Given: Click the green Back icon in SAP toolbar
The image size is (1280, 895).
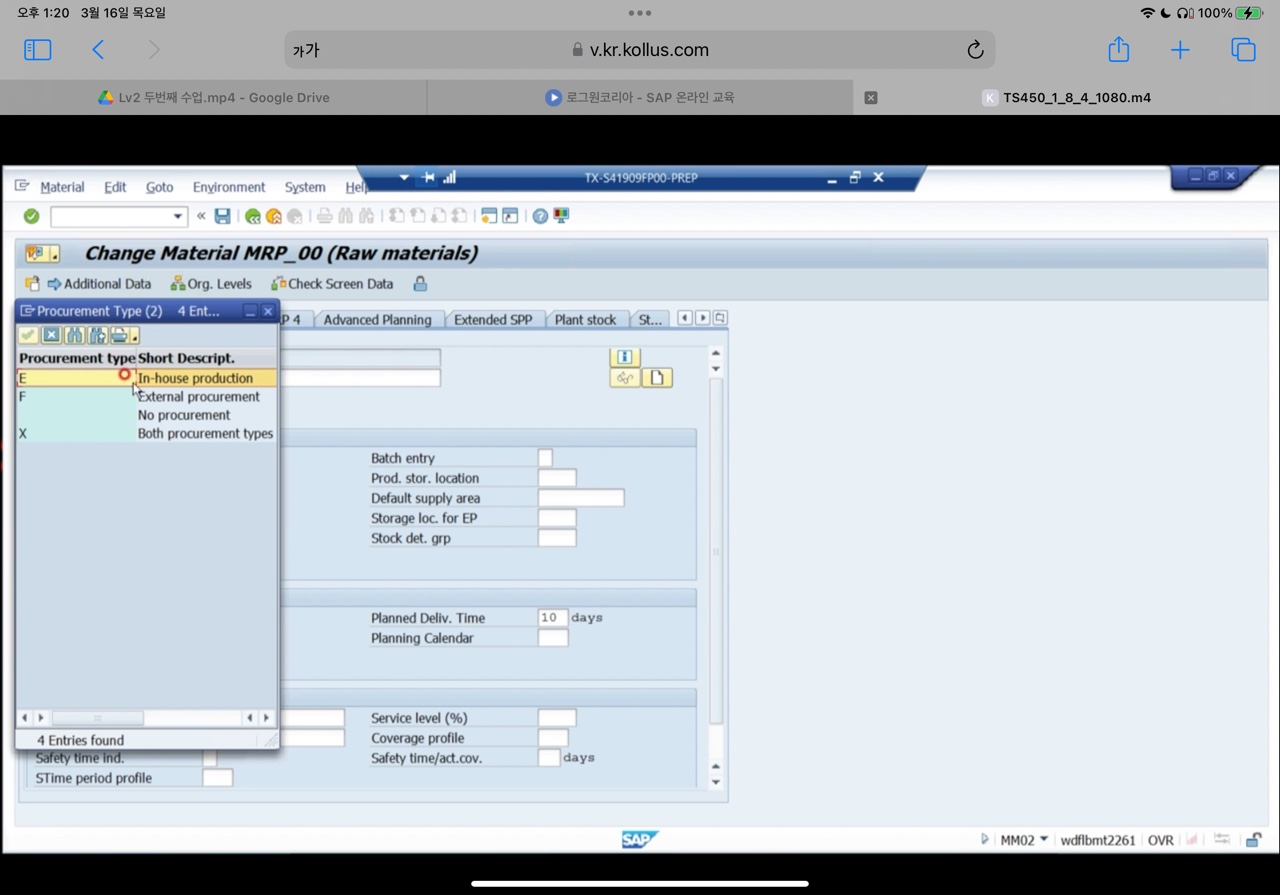Looking at the screenshot, I should (x=253, y=216).
